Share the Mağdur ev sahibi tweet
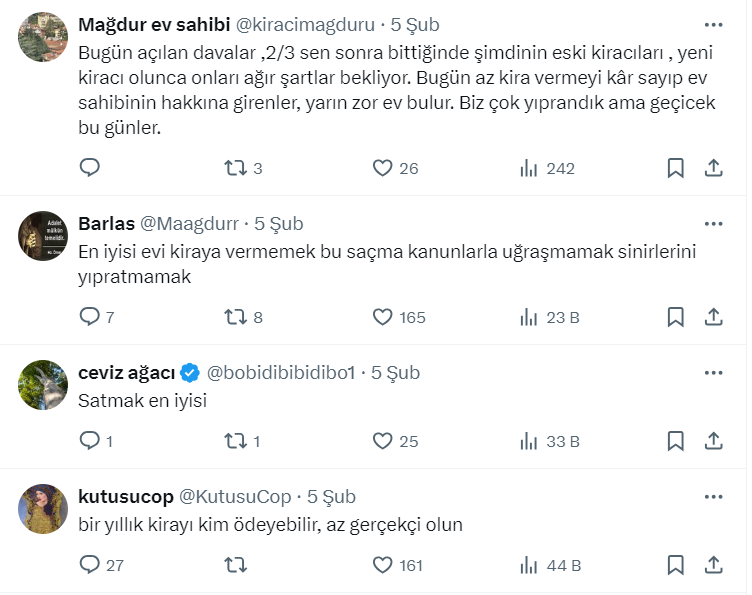The height and width of the screenshot is (595, 752). click(714, 168)
